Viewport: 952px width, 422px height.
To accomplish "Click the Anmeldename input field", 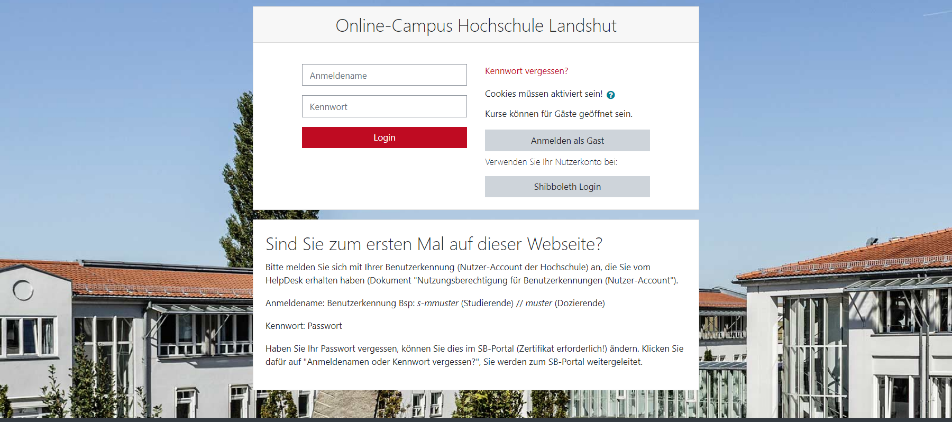I will [x=384, y=75].
